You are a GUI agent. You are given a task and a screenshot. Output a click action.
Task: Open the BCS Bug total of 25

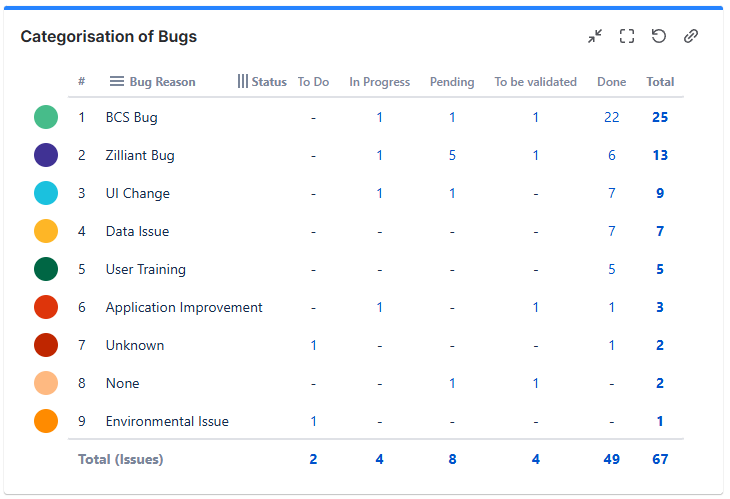coord(660,117)
